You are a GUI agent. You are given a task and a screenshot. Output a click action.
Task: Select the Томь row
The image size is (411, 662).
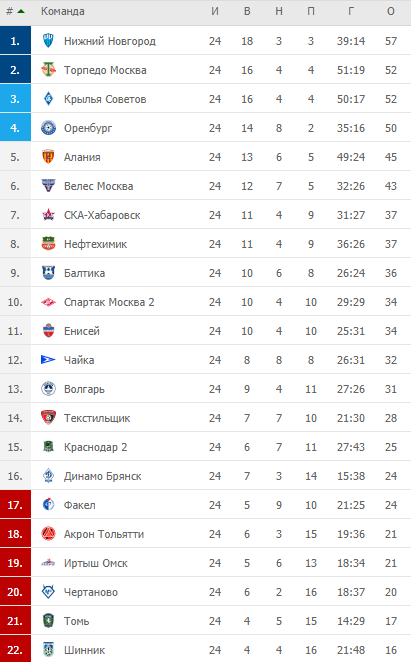tap(205, 621)
